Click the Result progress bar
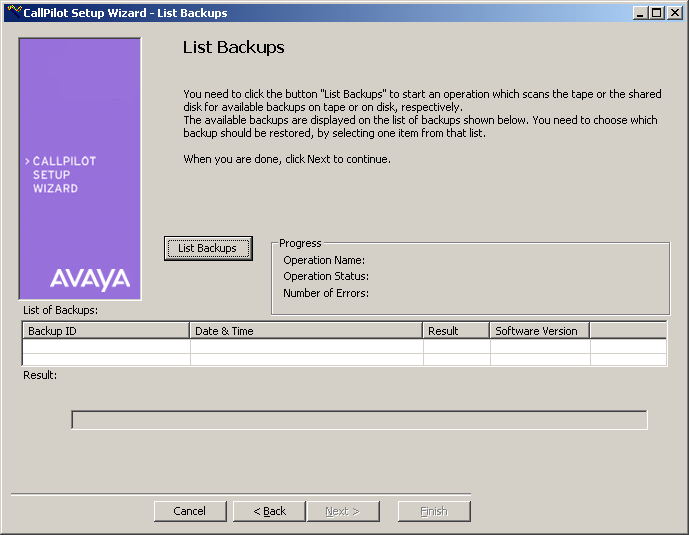This screenshot has height=535, width=690. (359, 420)
